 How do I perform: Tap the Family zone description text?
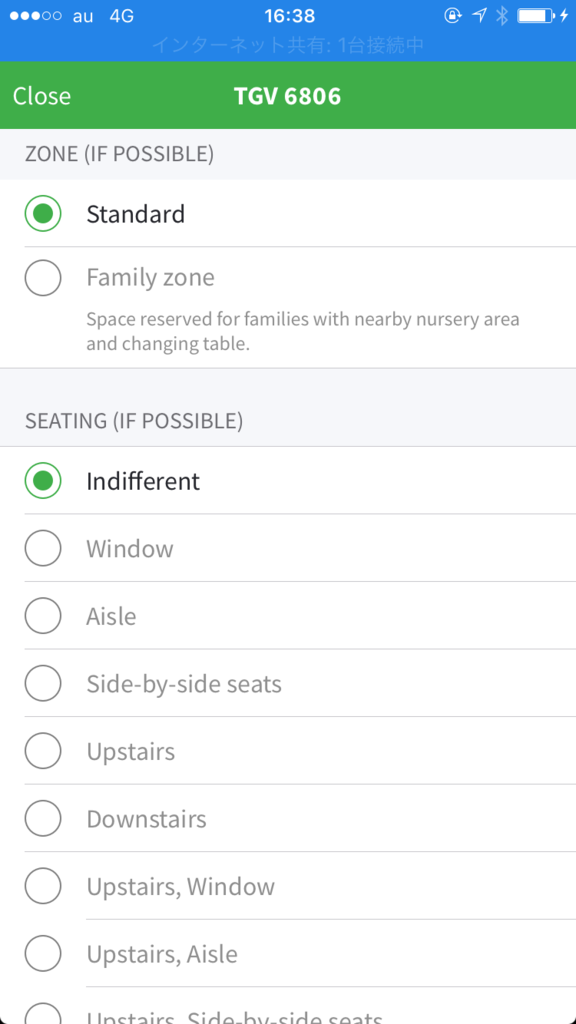pyautogui.click(x=303, y=332)
